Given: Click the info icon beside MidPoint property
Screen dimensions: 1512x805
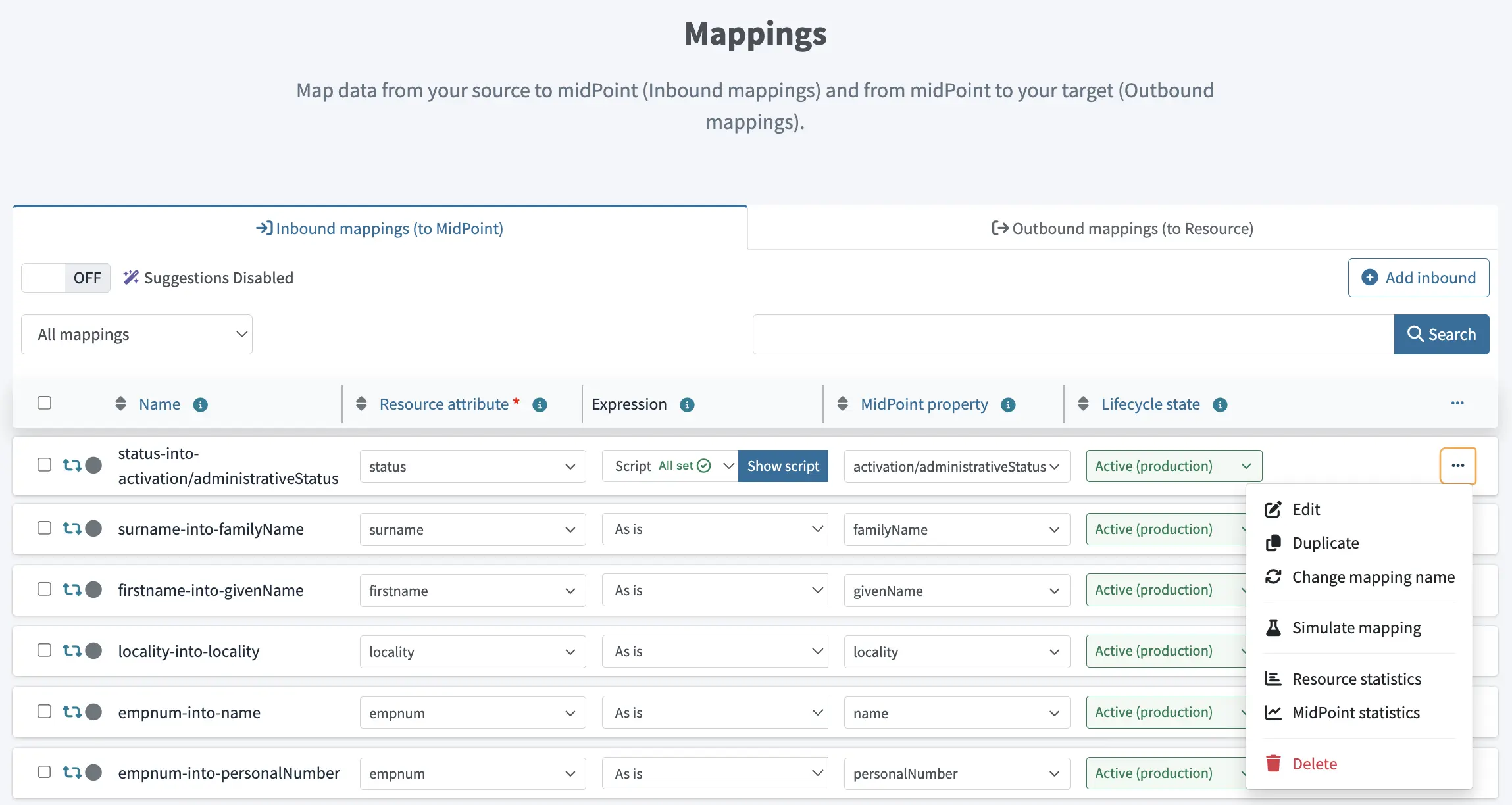Looking at the screenshot, I should pyautogui.click(x=1008, y=405).
